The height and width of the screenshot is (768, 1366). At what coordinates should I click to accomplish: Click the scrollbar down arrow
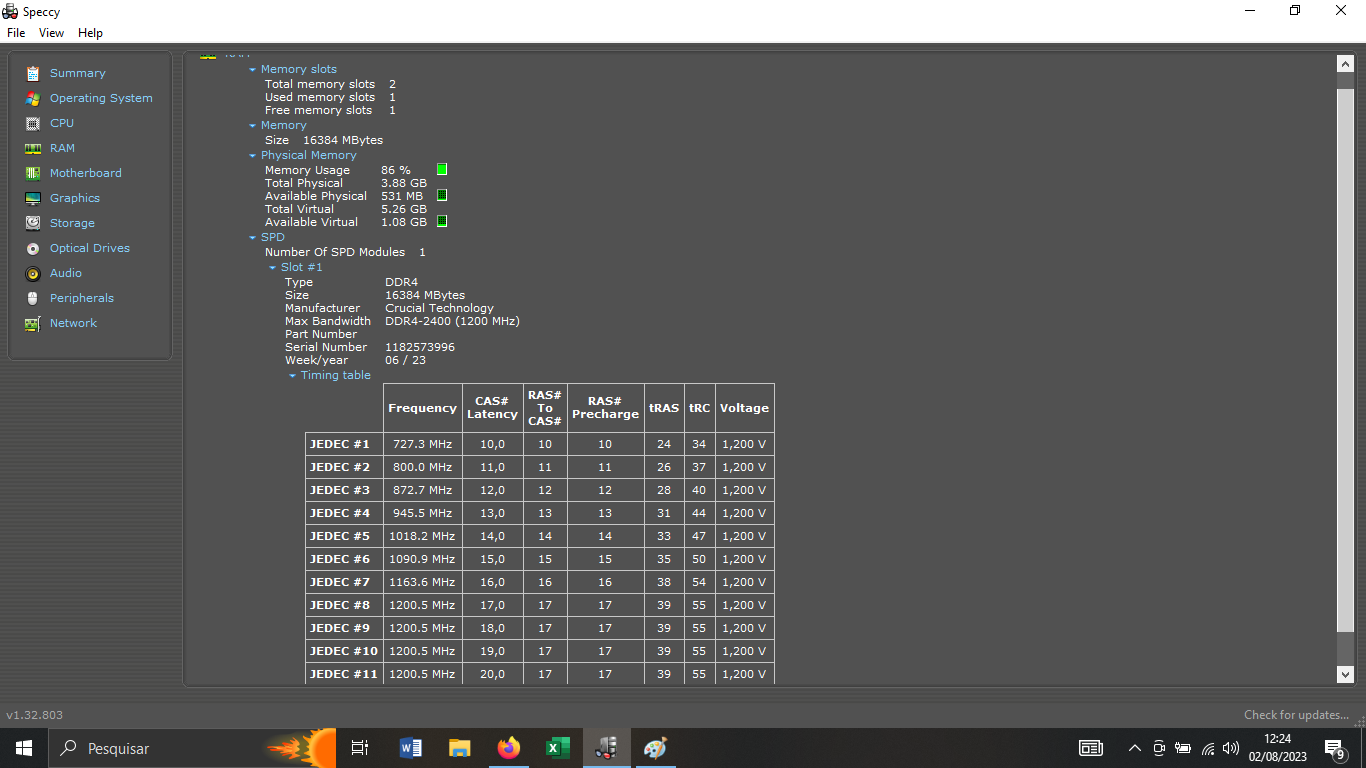1345,675
